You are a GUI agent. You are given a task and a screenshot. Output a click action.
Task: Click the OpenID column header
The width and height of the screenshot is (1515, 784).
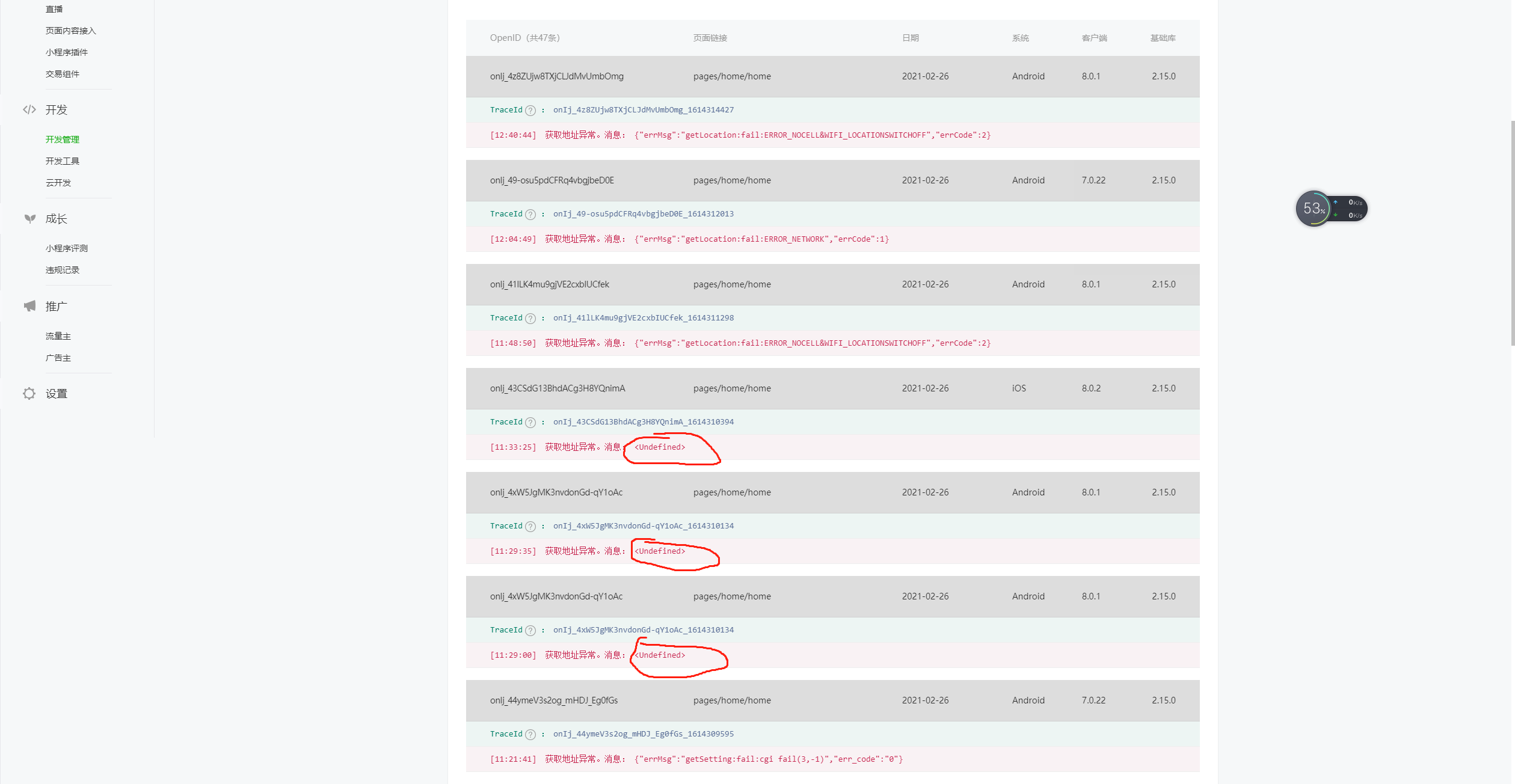point(524,38)
